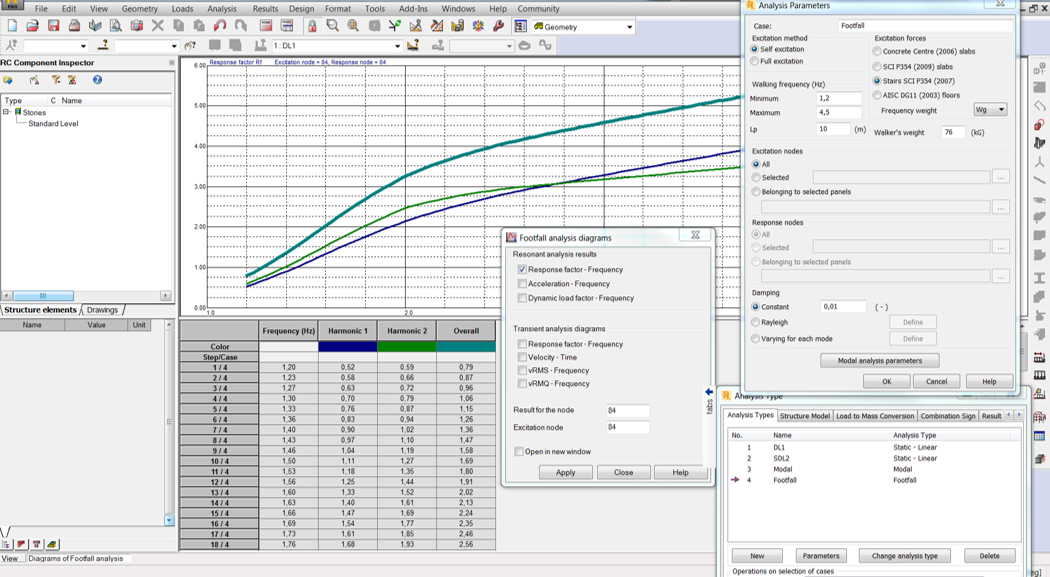Click the Save file toolbar icon
This screenshot has height=577, width=1050.
54,26
